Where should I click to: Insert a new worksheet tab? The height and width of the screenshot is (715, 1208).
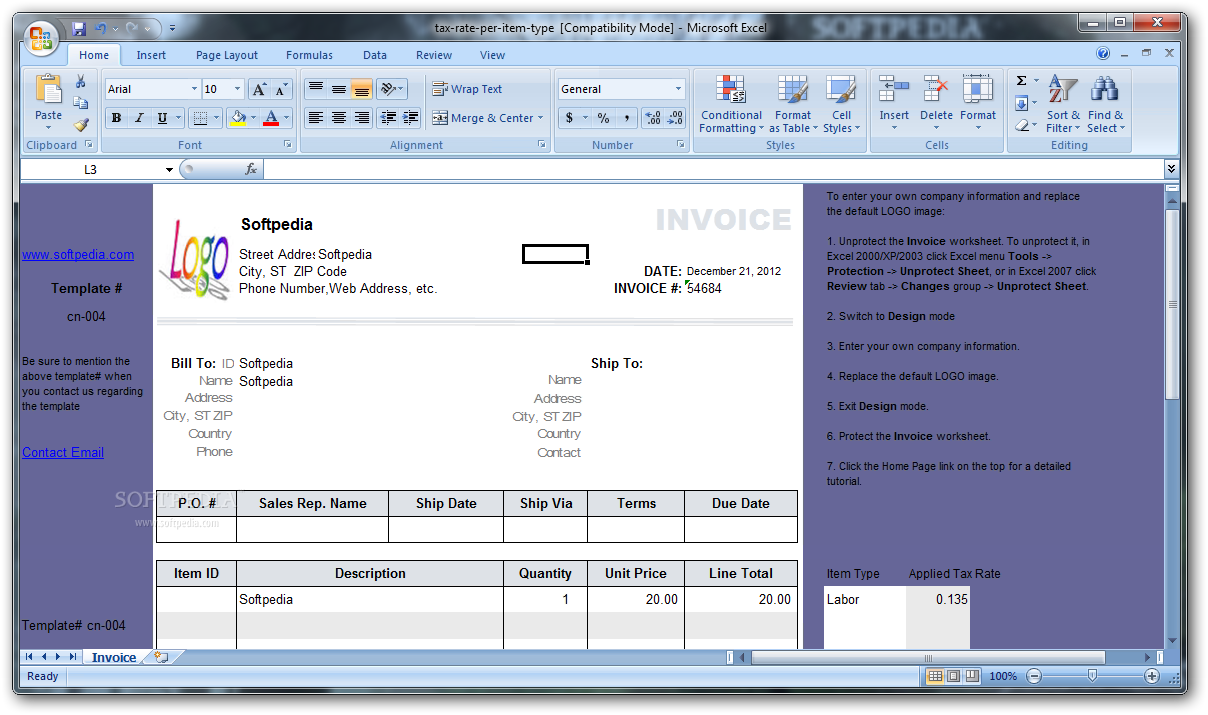[x=161, y=657]
